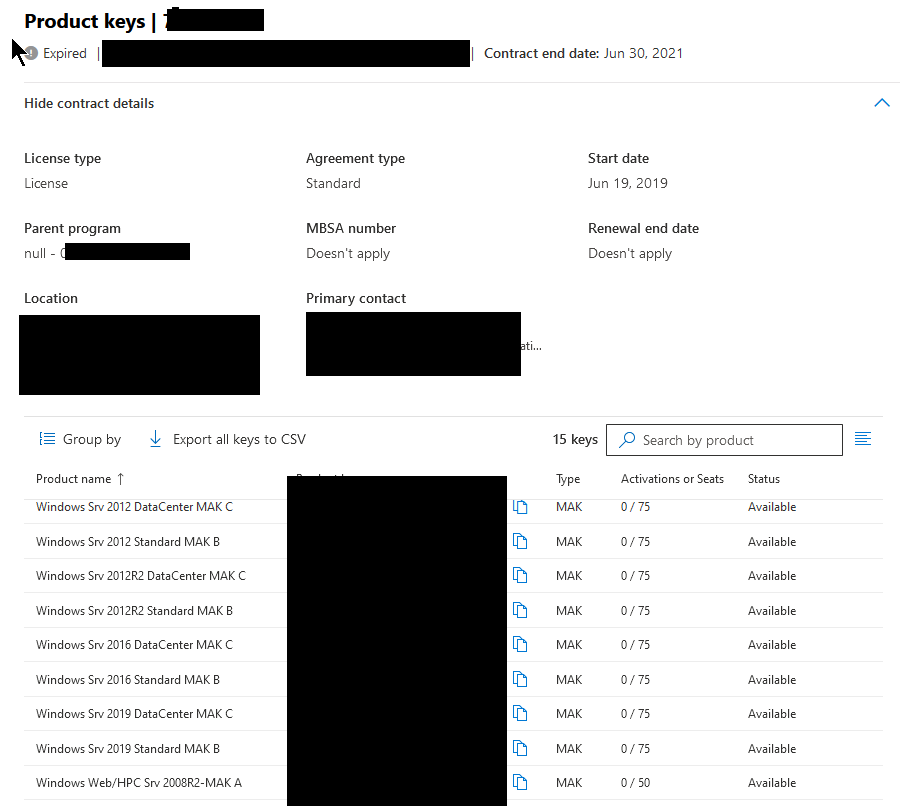Screen dimensions: 900x808
Task: Click the download arrow next to Export keys
Action: pos(154,439)
